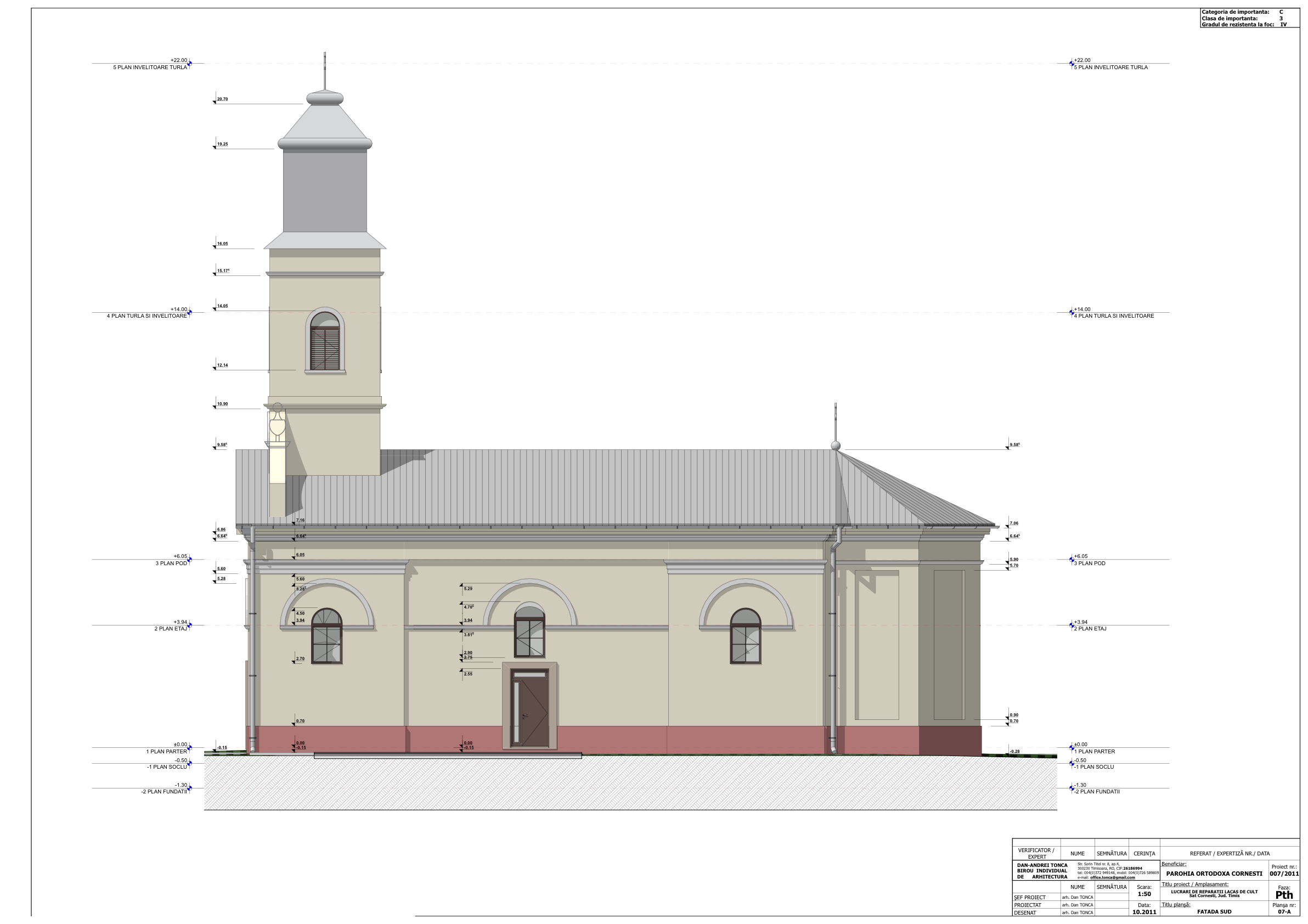
Task: Click the 16.05 elevation dimension label
Action: click(x=222, y=244)
